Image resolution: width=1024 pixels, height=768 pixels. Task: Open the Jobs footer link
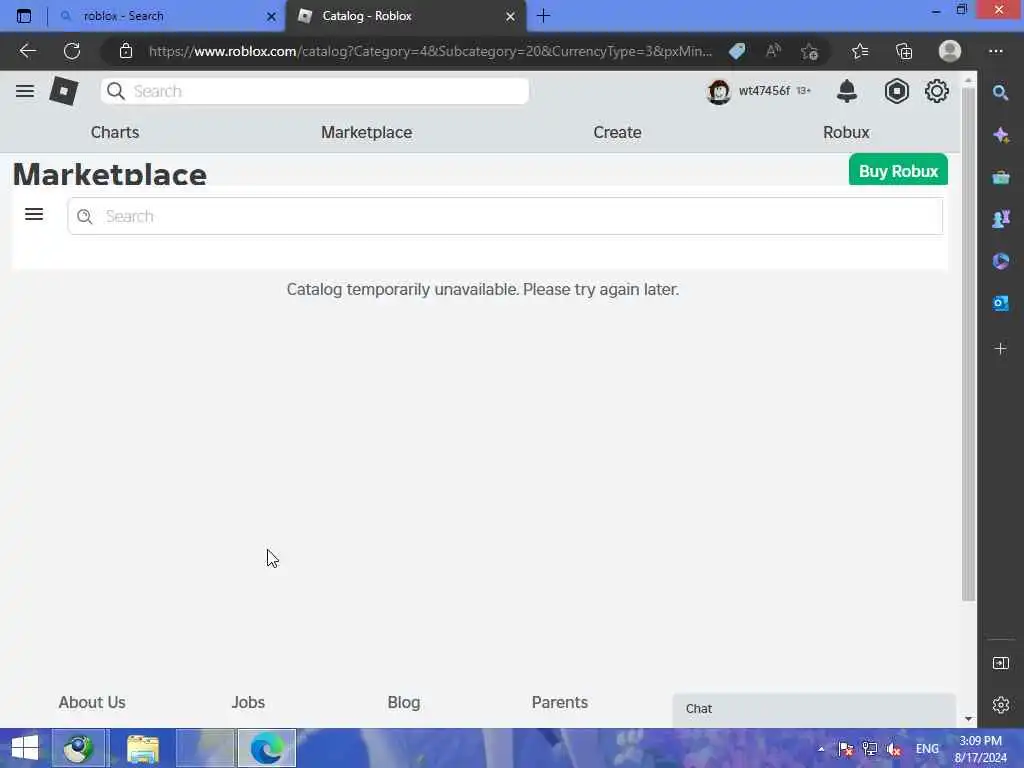pyautogui.click(x=248, y=702)
